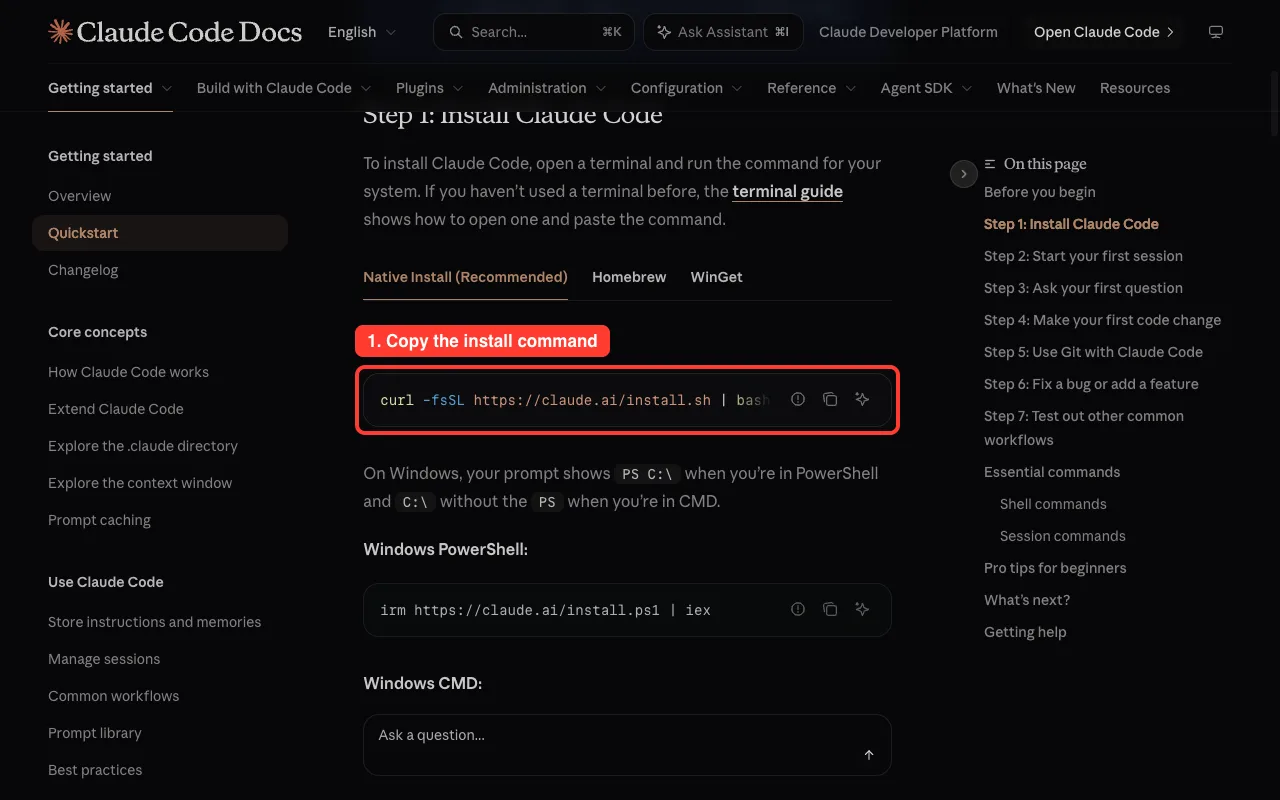Send the question with the arrow button
The width and height of the screenshot is (1280, 800).
(x=869, y=755)
